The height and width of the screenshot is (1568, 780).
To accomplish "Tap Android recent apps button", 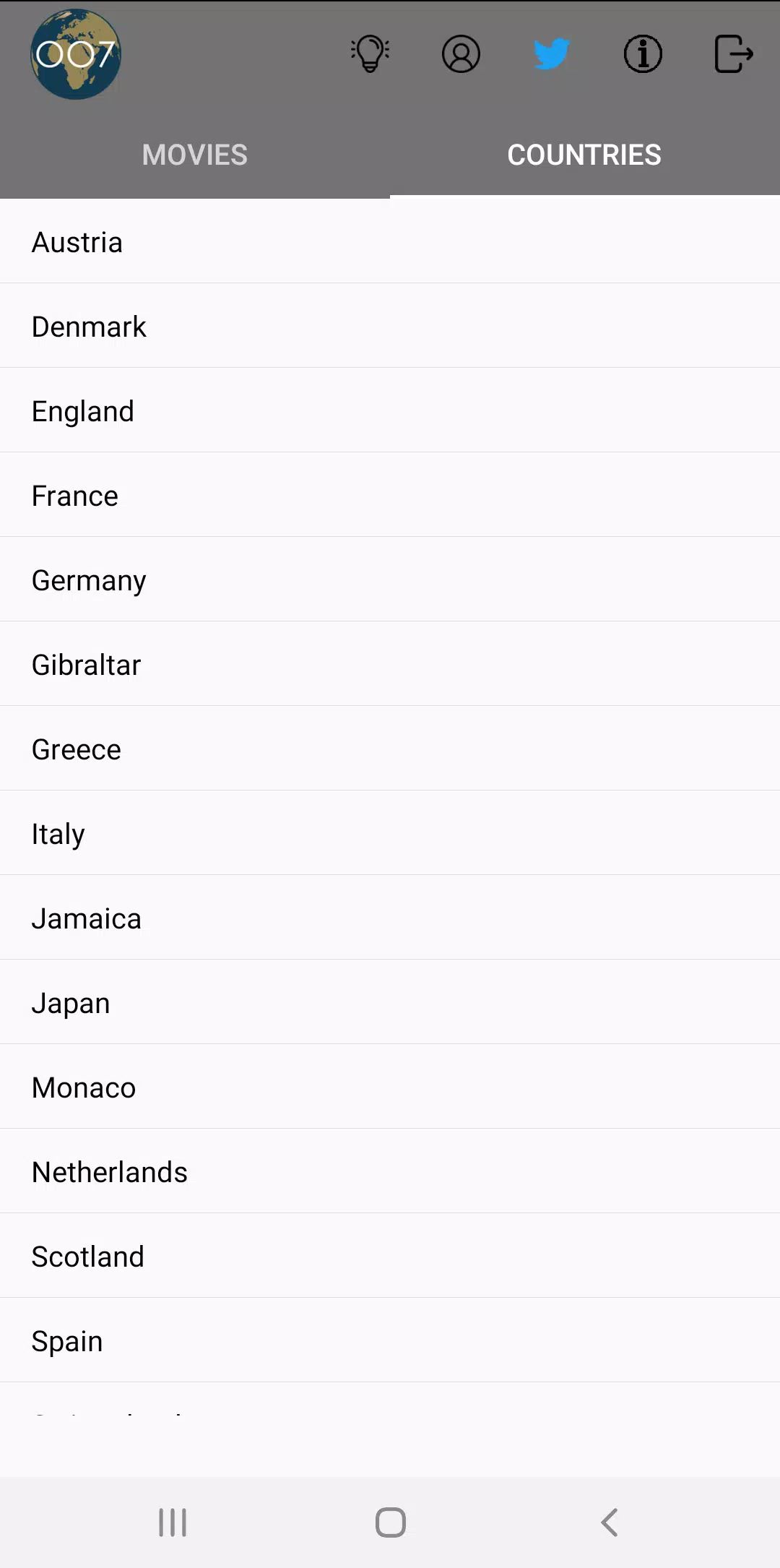I will coord(173,1522).
